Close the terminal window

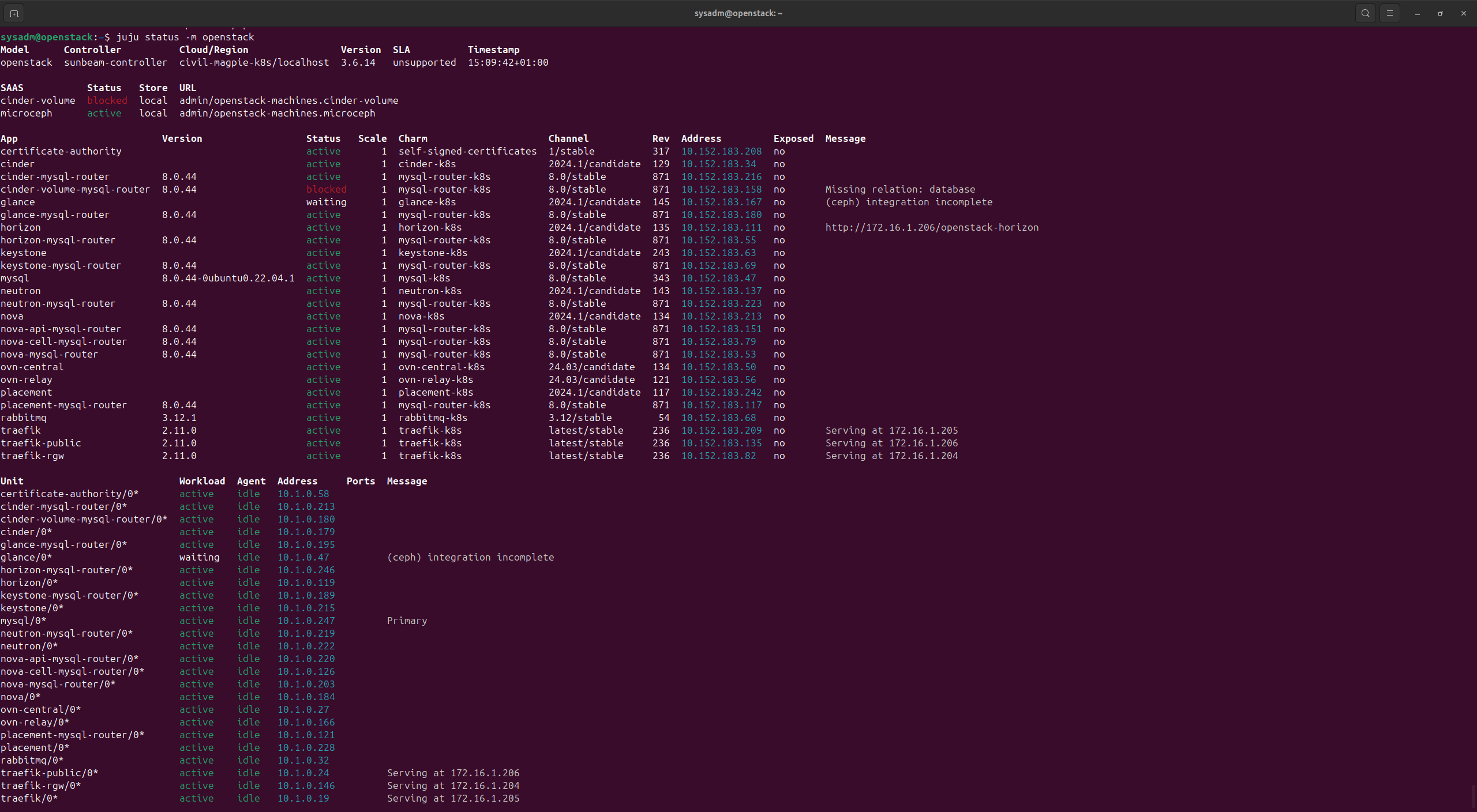(1464, 13)
